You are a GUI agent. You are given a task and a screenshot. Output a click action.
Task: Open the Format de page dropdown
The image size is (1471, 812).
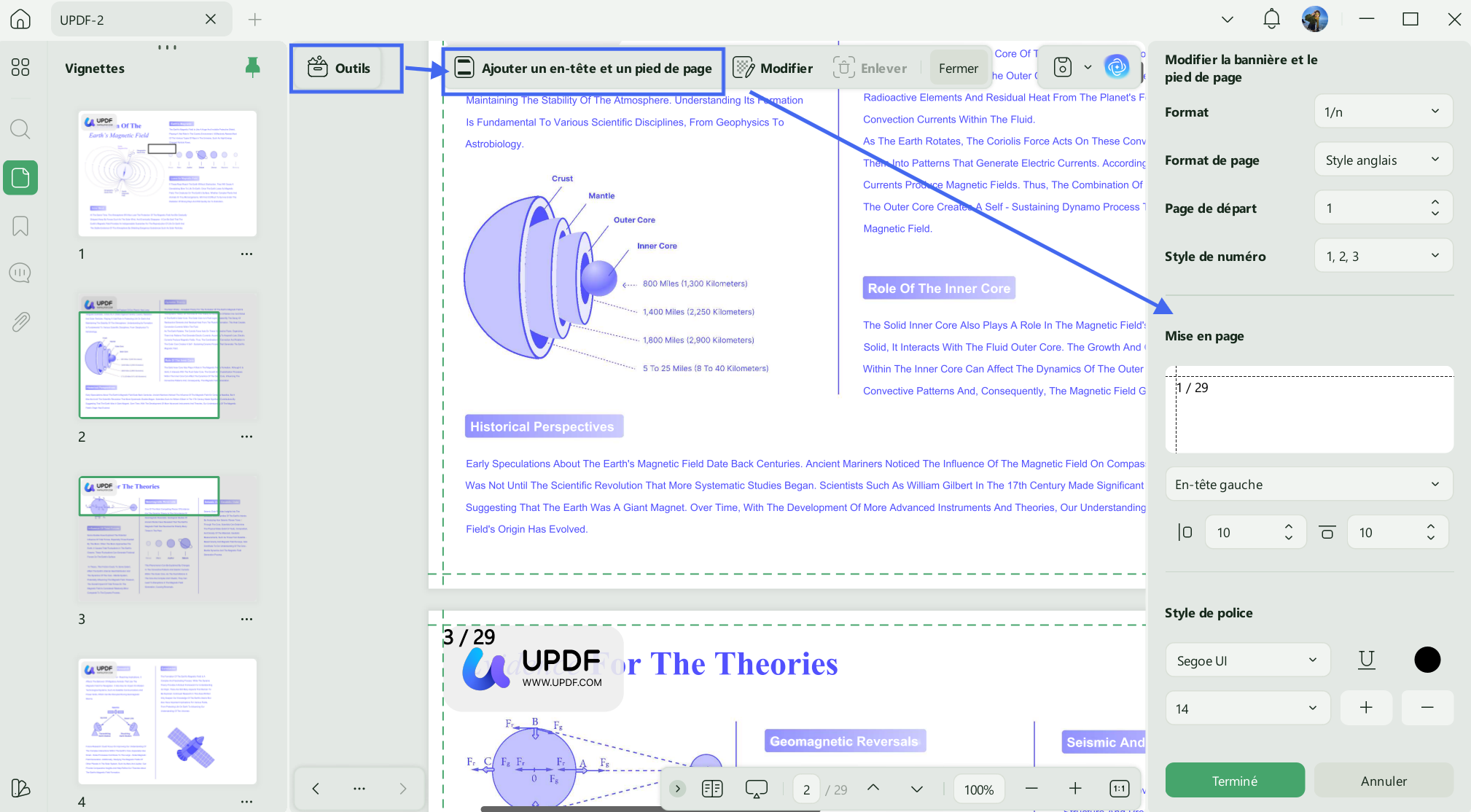pos(1384,160)
